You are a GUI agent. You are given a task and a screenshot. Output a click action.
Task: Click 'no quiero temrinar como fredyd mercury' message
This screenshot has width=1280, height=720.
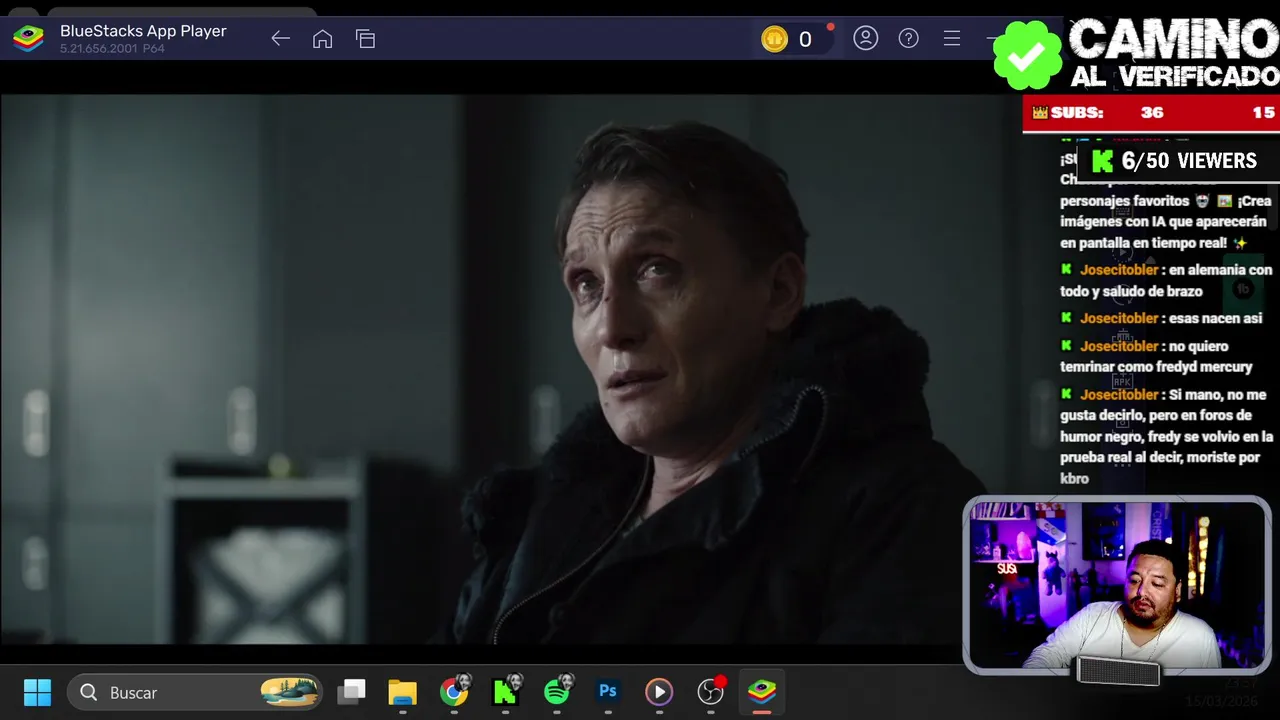click(x=1156, y=356)
